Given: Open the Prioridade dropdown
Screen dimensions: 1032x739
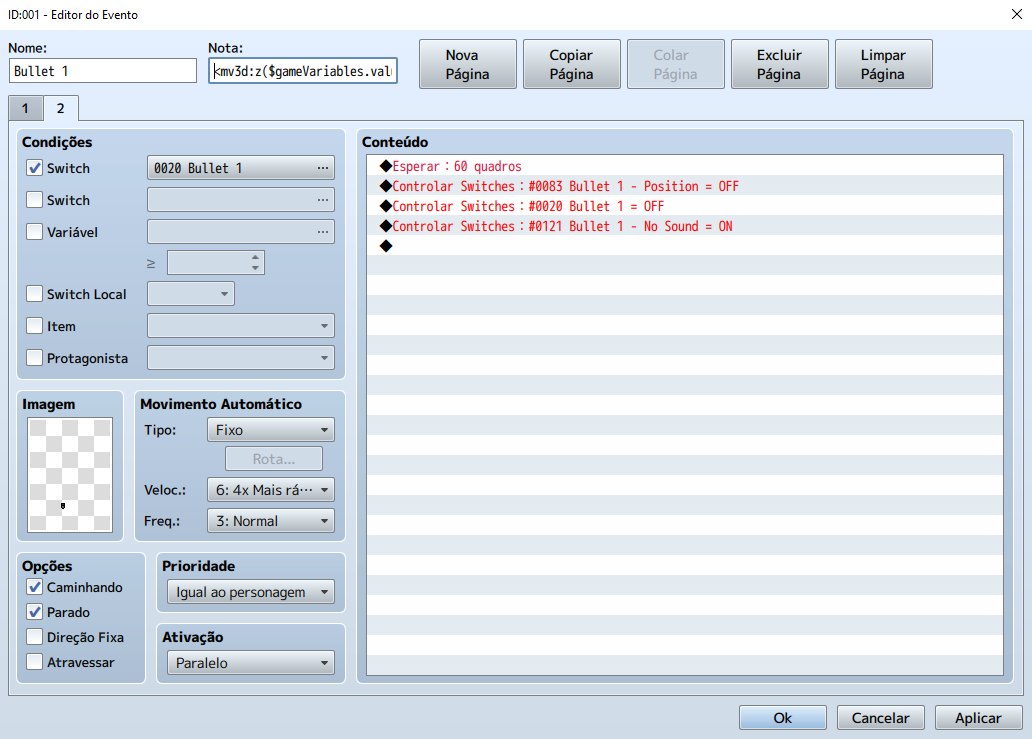Looking at the screenshot, I should tap(251, 592).
